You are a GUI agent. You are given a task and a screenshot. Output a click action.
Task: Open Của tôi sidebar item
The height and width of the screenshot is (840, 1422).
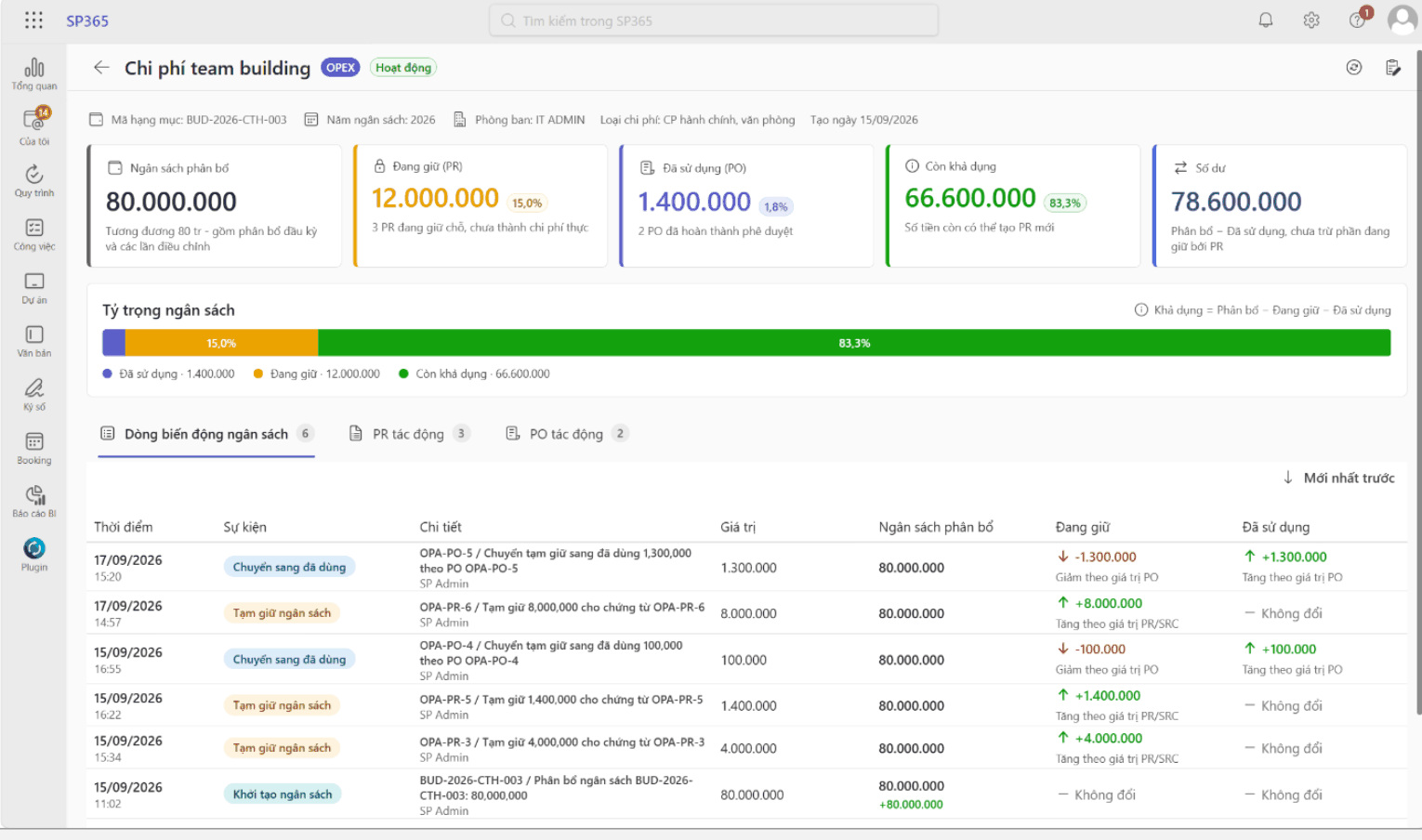(x=34, y=127)
